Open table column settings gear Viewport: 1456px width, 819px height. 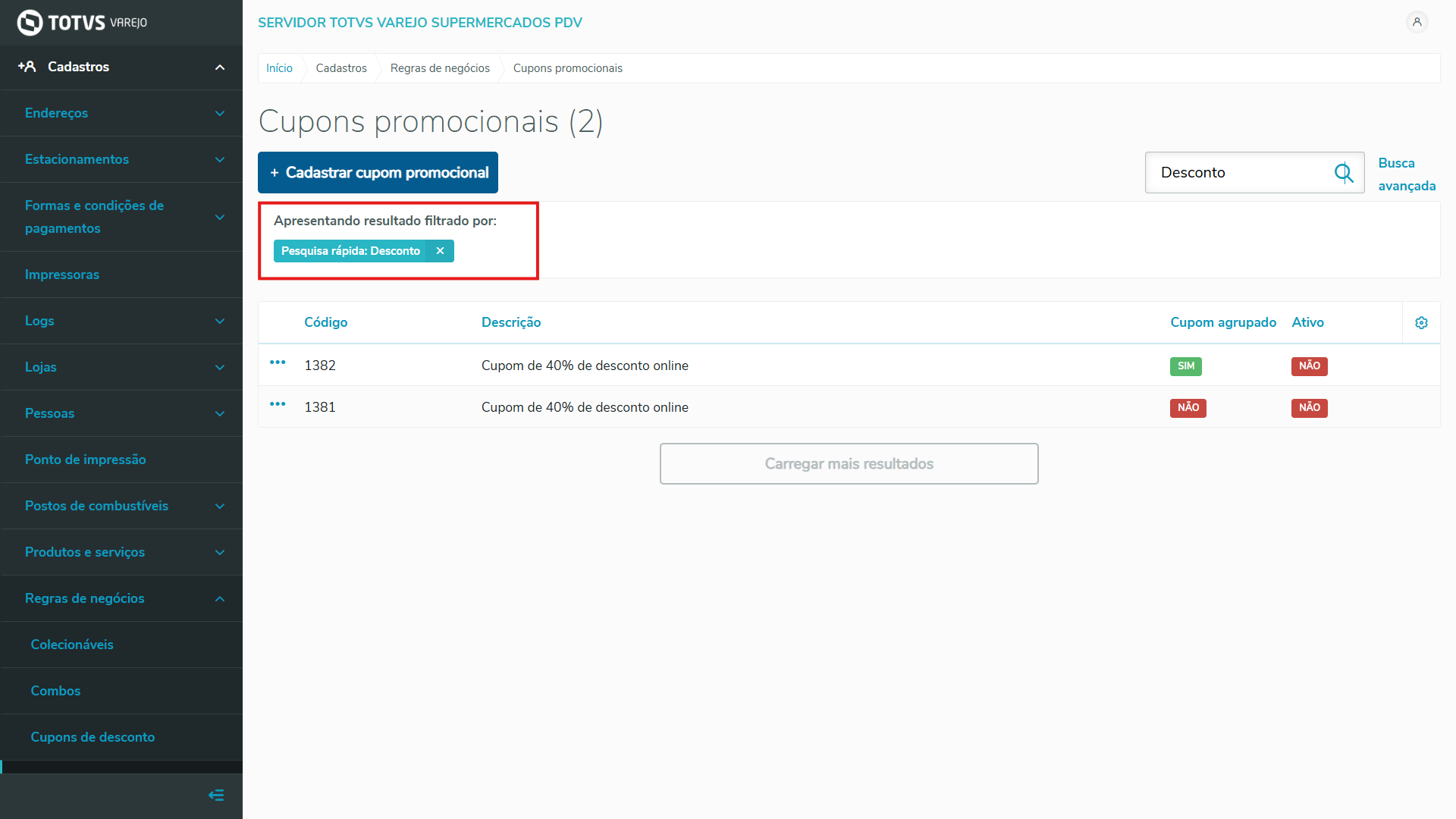(x=1421, y=323)
